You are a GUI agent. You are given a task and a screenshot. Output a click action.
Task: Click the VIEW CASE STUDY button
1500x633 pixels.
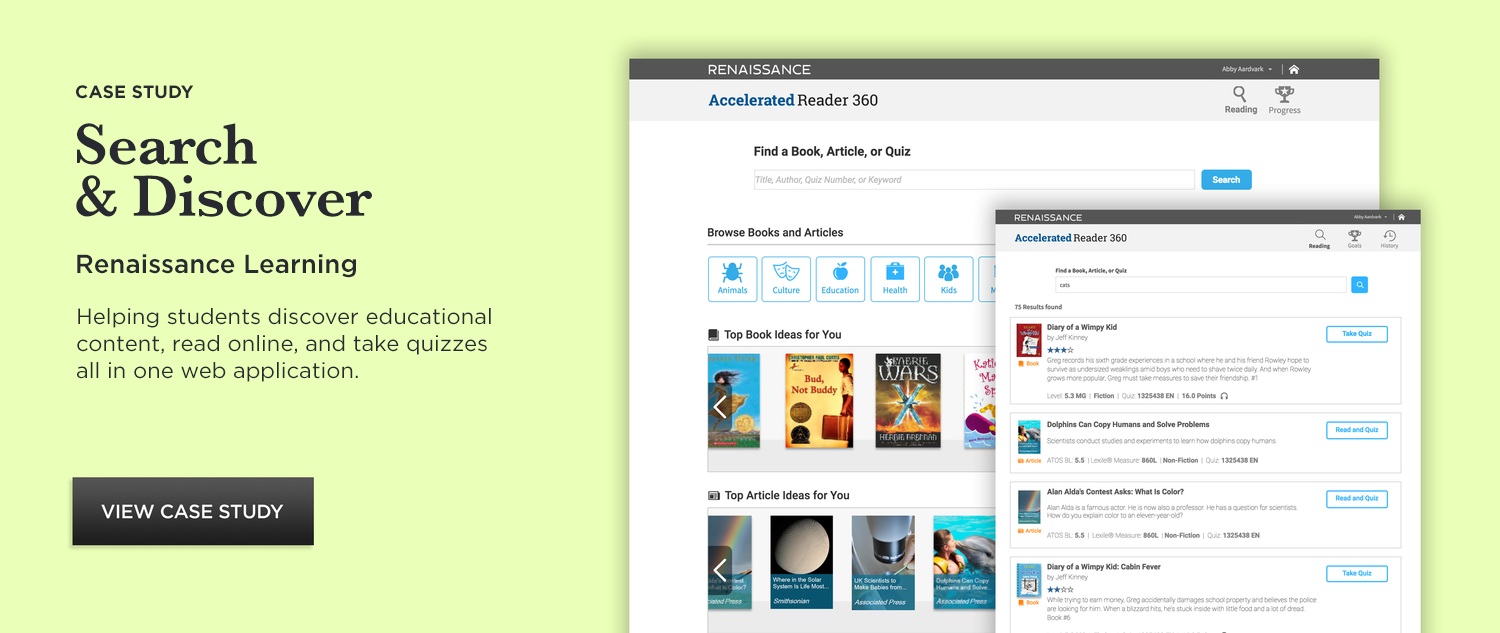click(193, 511)
